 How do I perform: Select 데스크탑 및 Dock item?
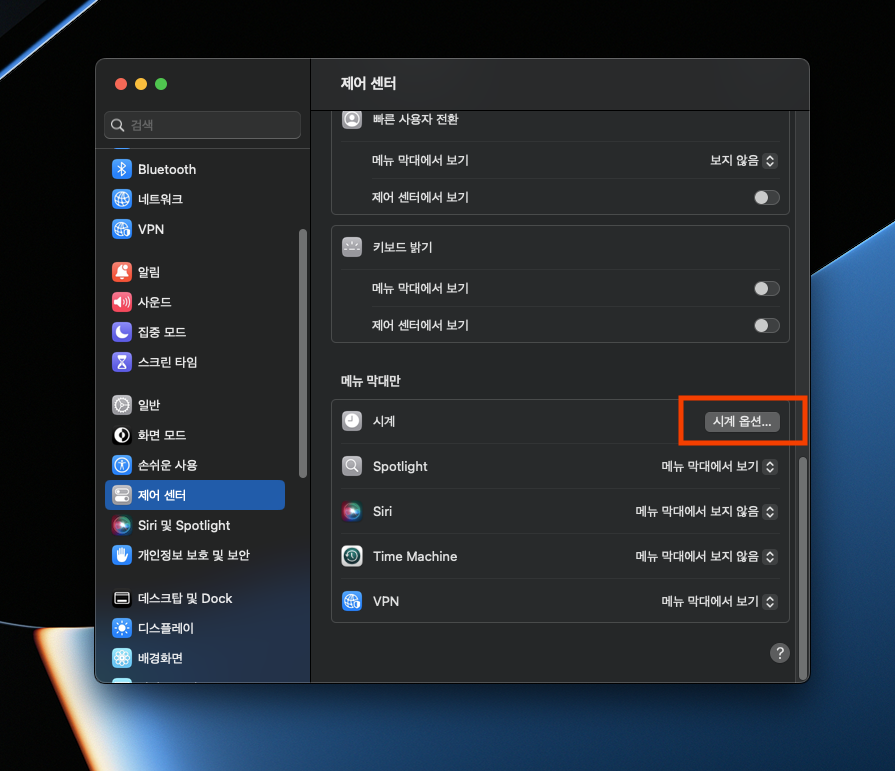195,598
